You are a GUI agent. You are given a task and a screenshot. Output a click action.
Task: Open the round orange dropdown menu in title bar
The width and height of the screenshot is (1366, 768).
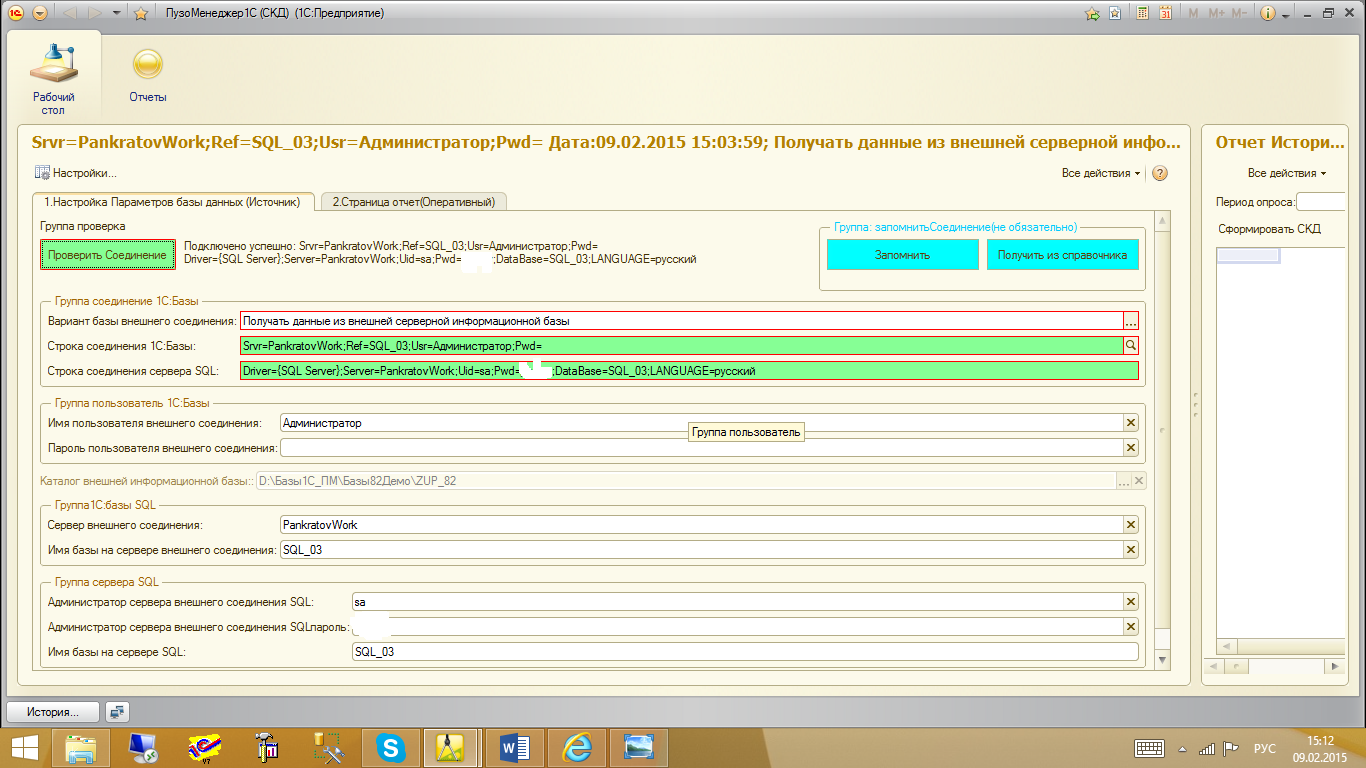pos(39,13)
